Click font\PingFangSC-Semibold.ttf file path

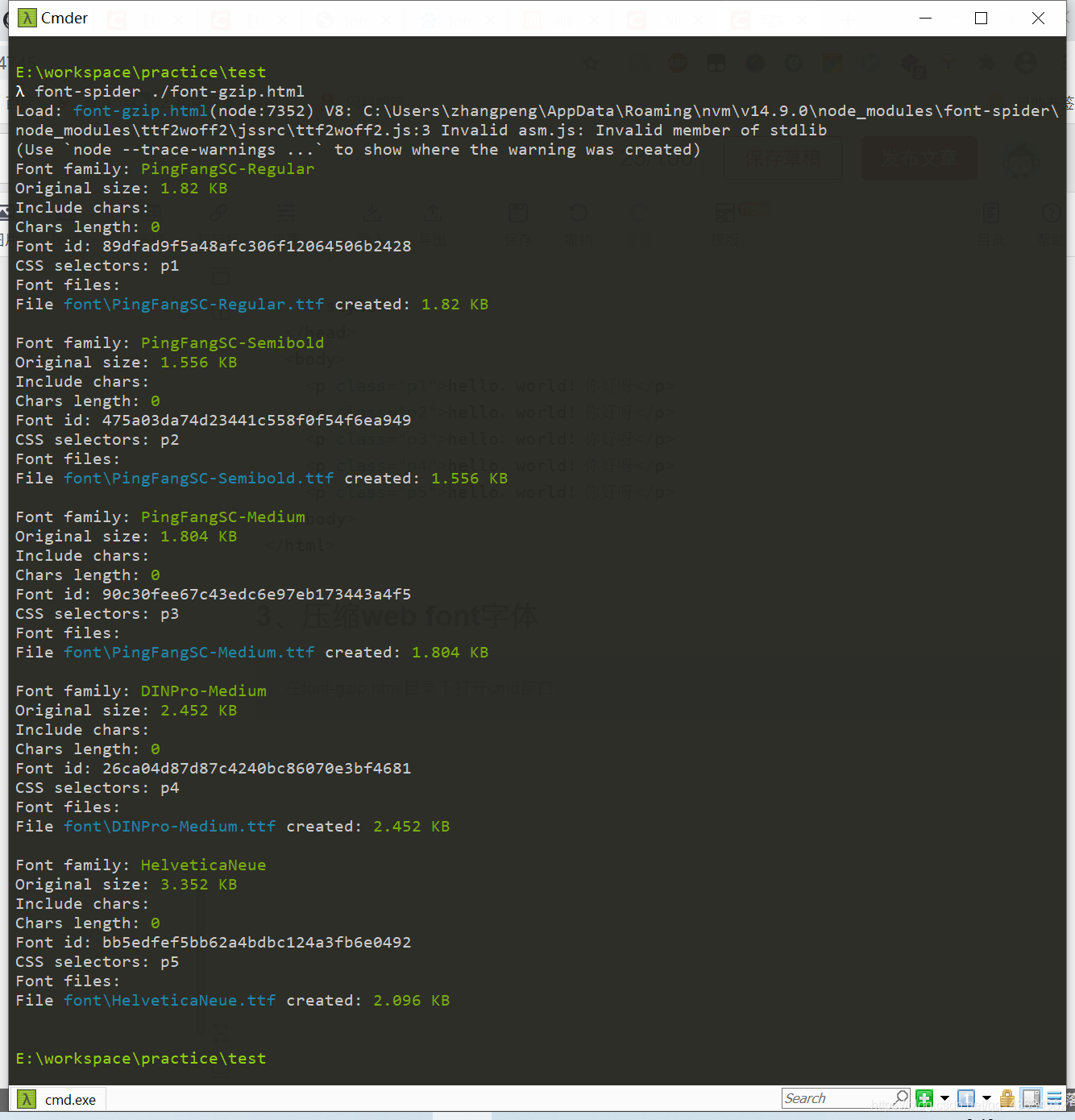click(198, 478)
